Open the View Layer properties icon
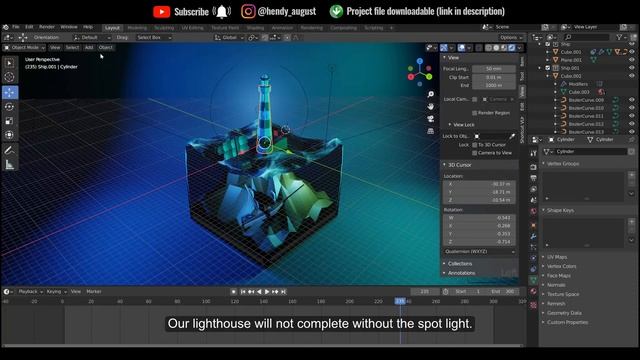 click(533, 189)
